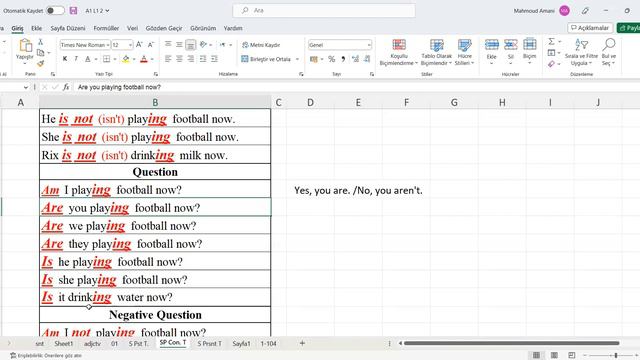
Task: Click the Biçim cells button
Action: pyautogui.click(x=529, y=52)
